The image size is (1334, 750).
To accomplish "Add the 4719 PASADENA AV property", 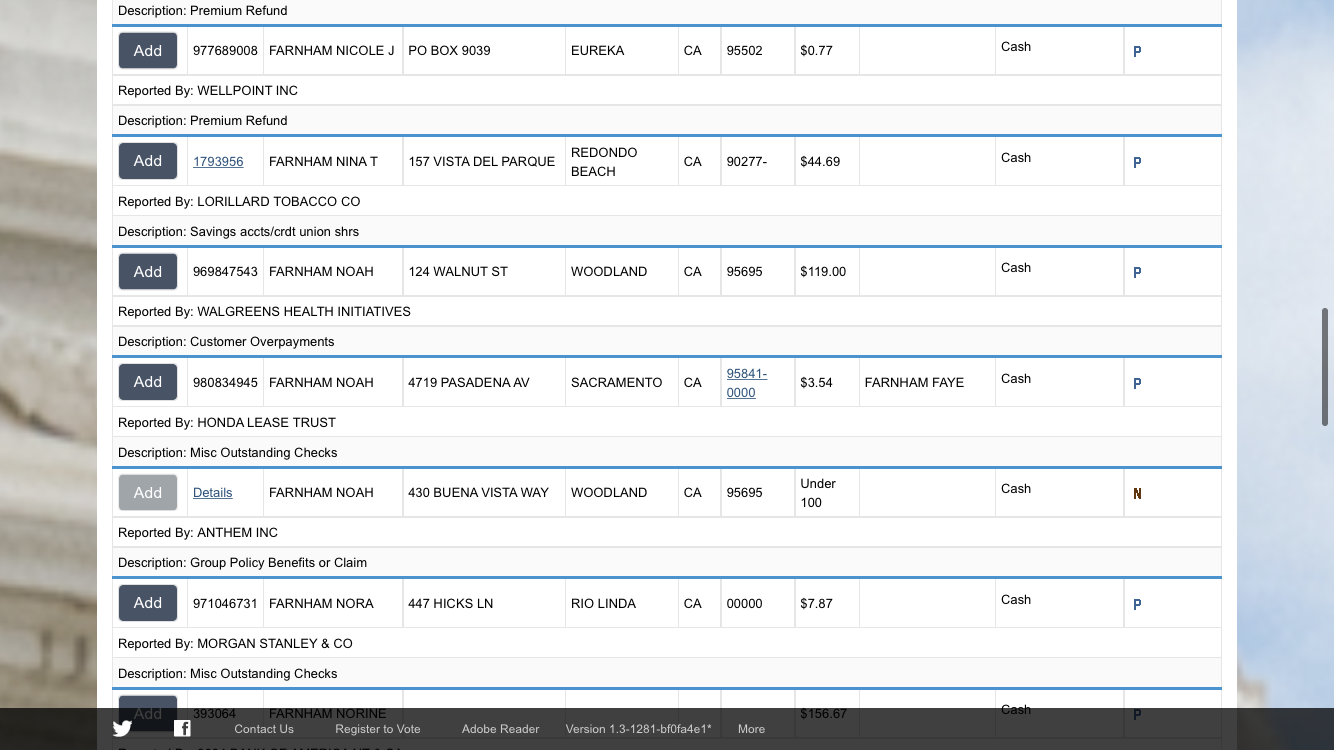I will click(x=148, y=382).
